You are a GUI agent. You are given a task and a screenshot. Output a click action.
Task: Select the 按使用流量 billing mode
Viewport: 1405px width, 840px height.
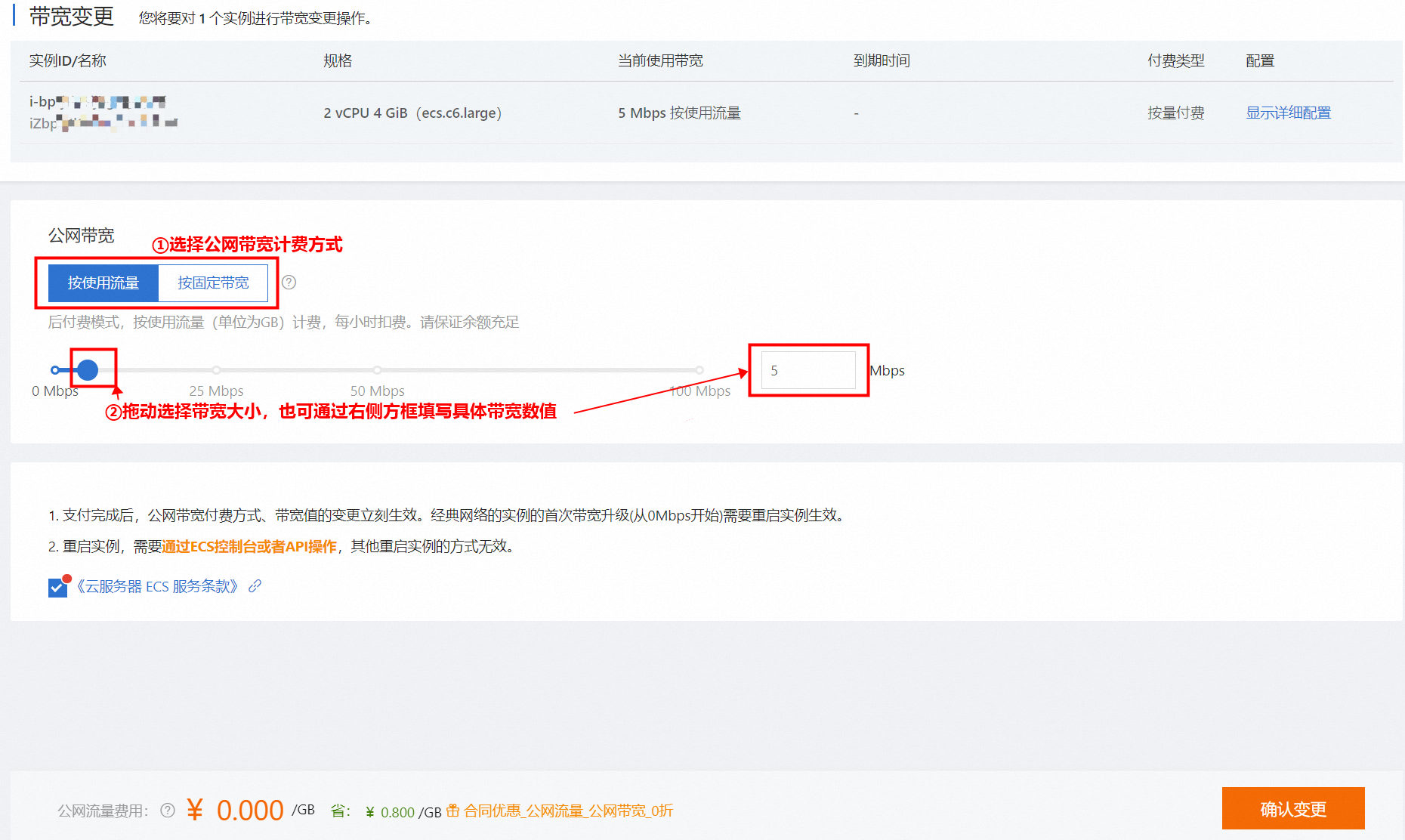[x=103, y=283]
